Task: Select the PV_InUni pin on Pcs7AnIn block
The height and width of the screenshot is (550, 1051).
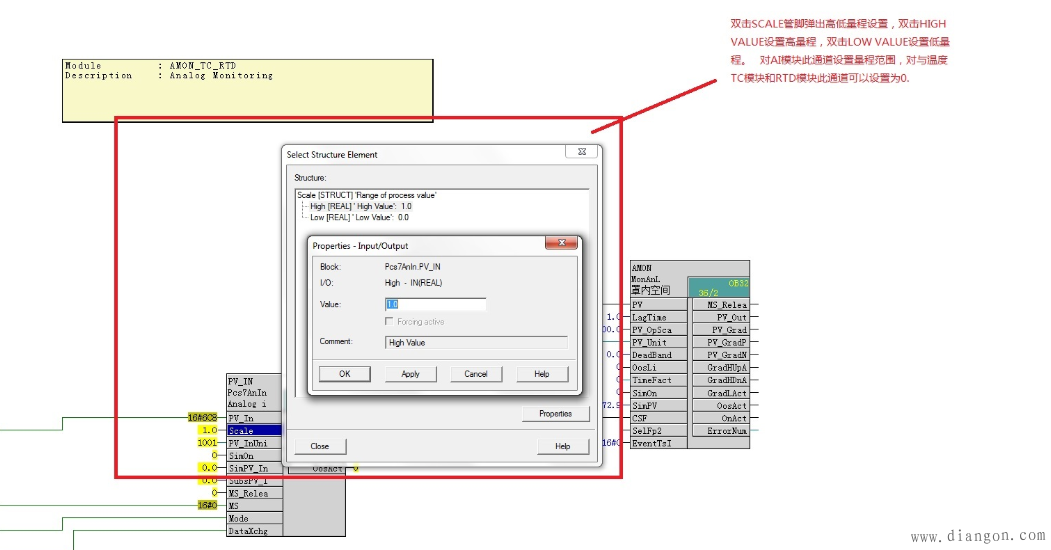Action: tap(254, 443)
